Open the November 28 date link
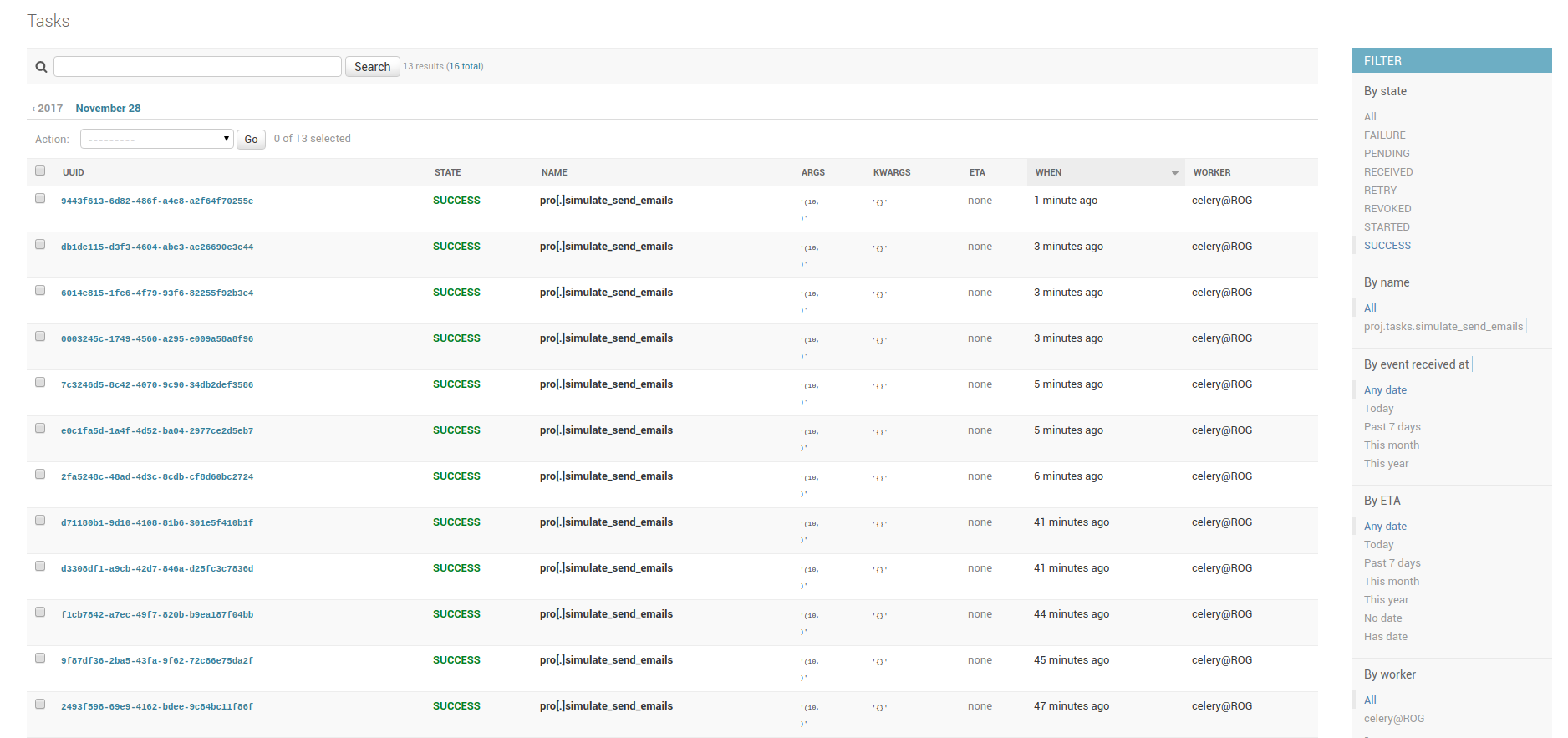The height and width of the screenshot is (738, 1568). coord(108,109)
